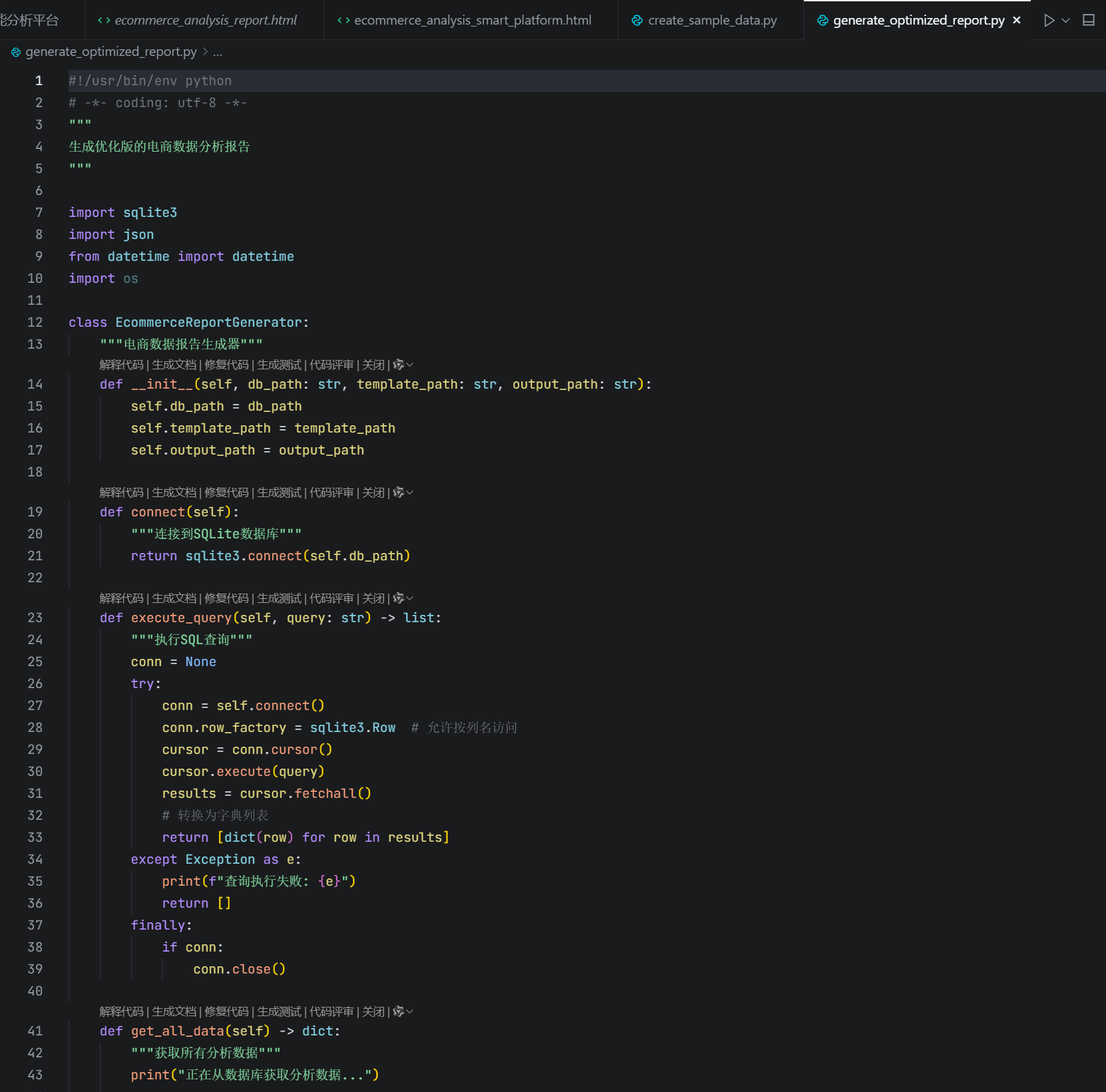
Task: Click the assistant icon above the connect method
Action: tap(399, 492)
